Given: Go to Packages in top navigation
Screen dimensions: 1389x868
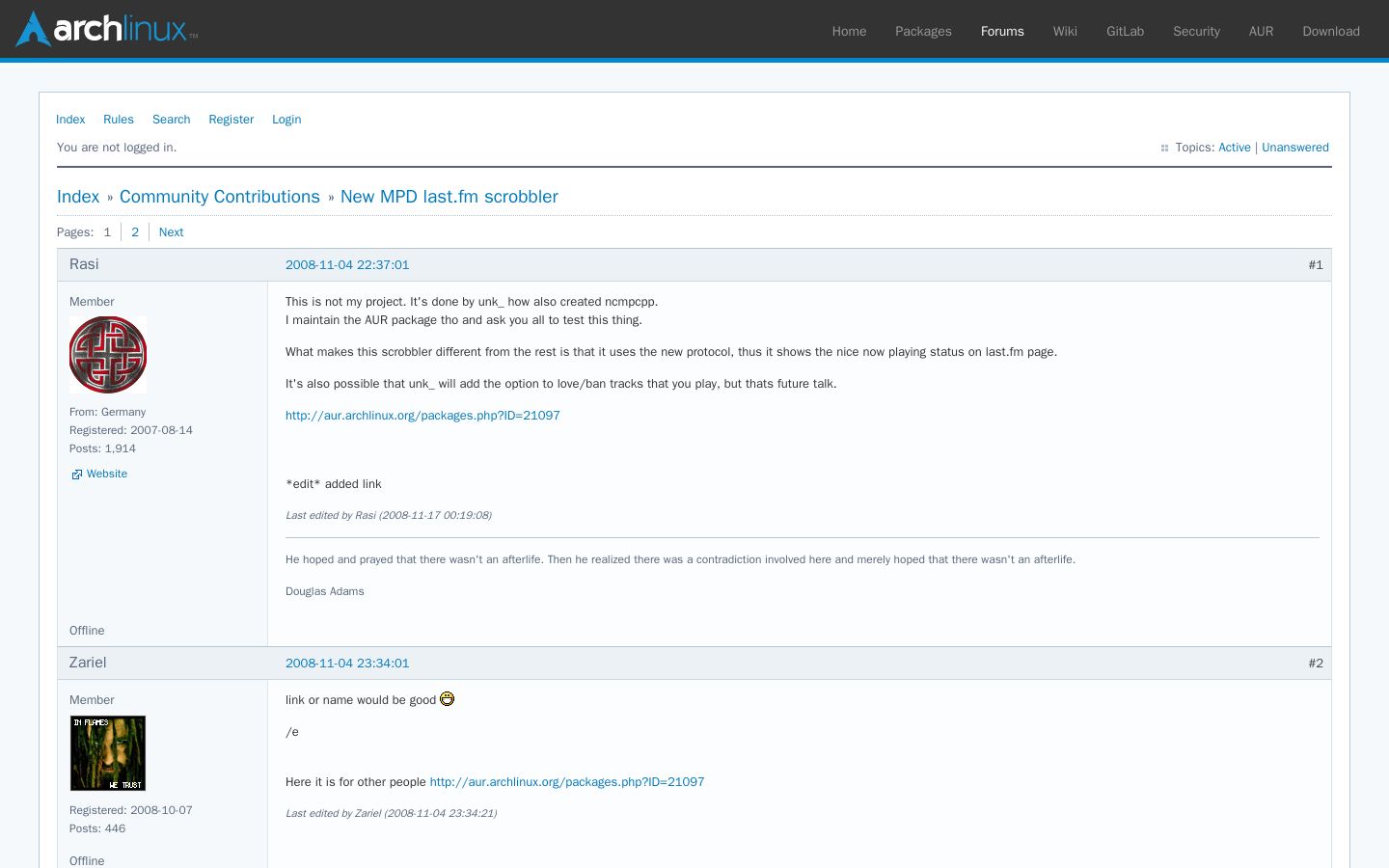Looking at the screenshot, I should coord(923,31).
